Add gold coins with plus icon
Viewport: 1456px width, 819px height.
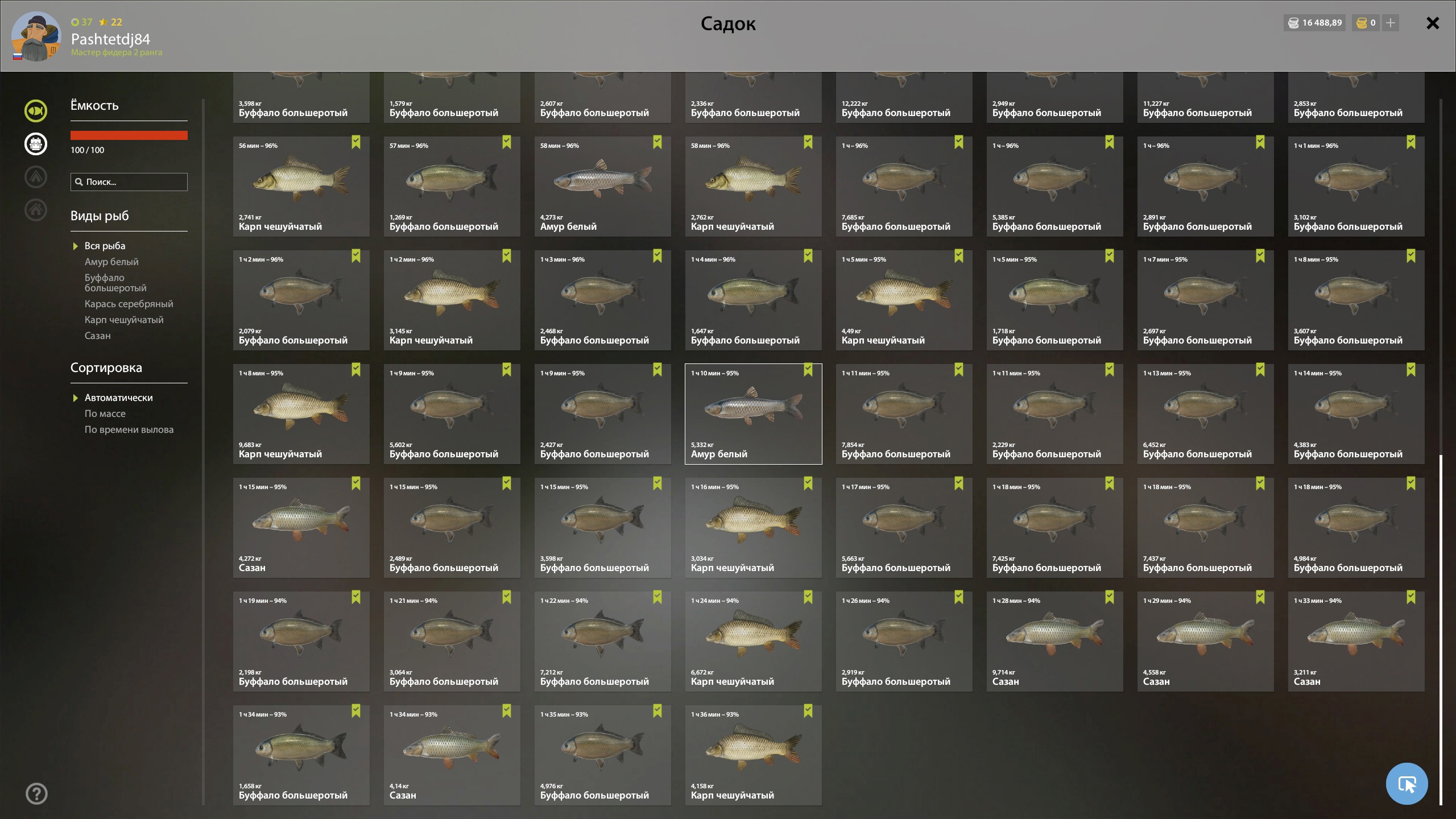1391,23
